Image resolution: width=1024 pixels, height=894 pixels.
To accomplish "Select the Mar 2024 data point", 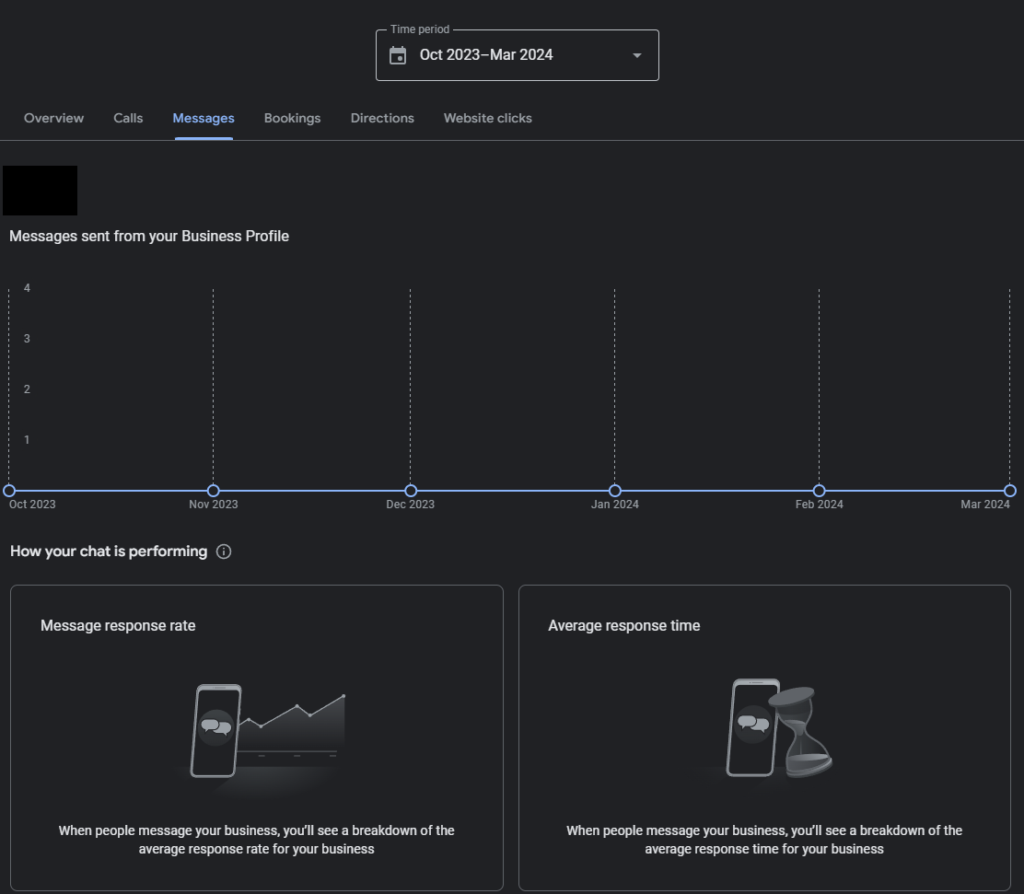I will 1010,490.
